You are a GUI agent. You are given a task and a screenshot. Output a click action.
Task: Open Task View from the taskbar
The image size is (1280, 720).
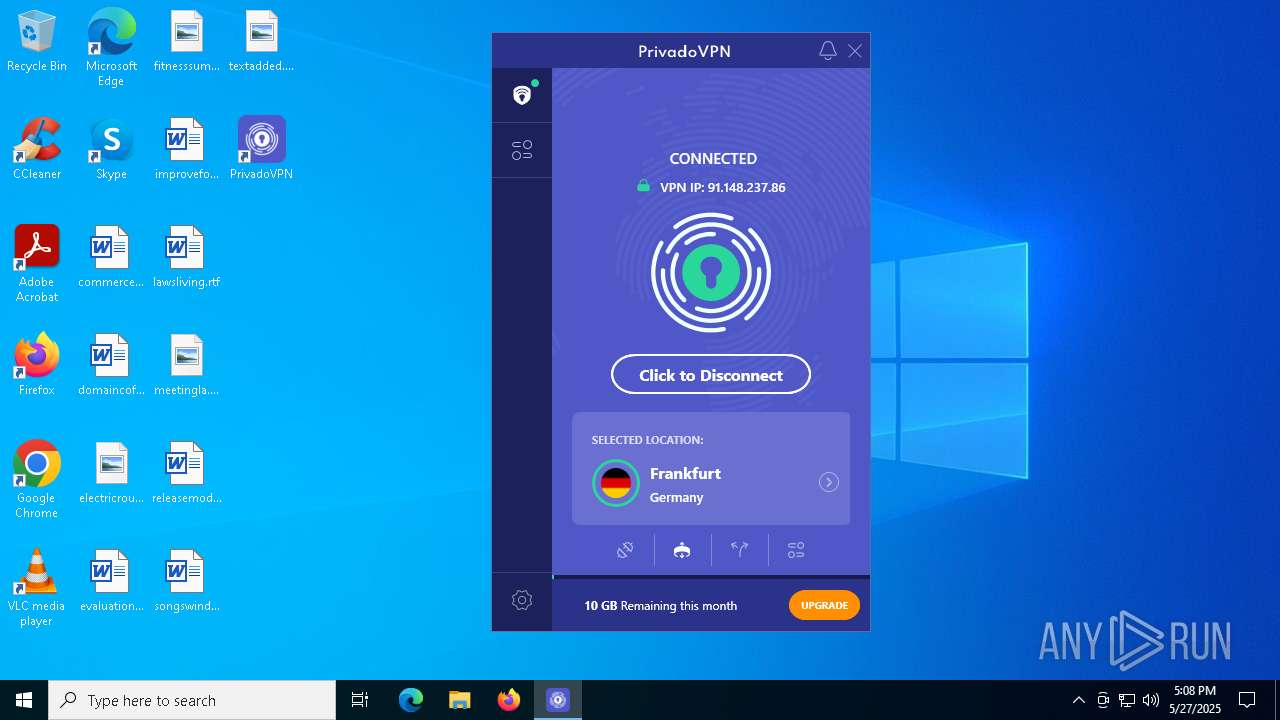(x=360, y=700)
